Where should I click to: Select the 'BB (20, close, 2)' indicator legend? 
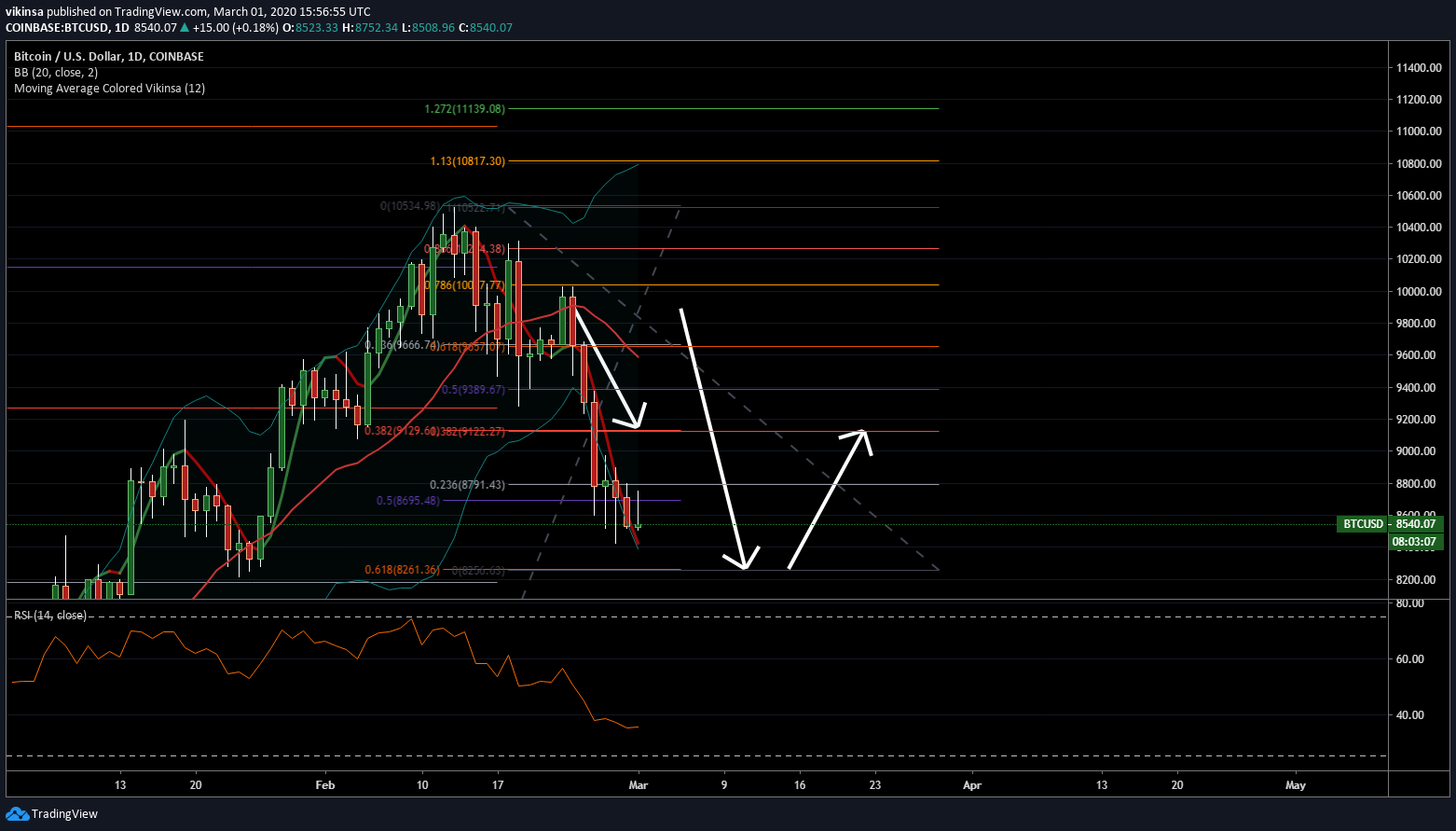point(56,73)
